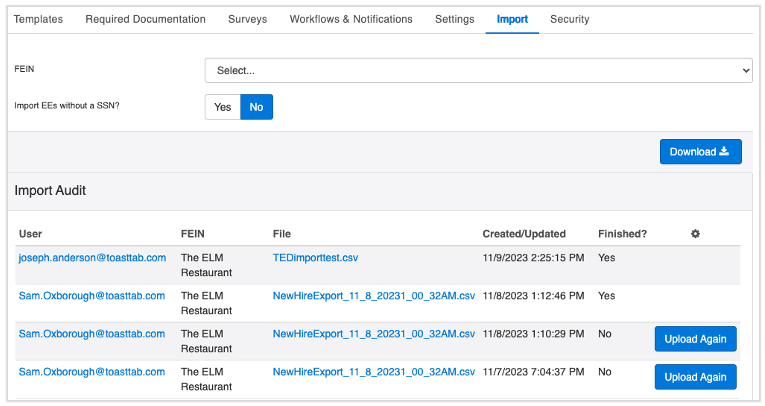Go to the Surveys tab
Viewport: 765px width, 406px height.
[247, 19]
